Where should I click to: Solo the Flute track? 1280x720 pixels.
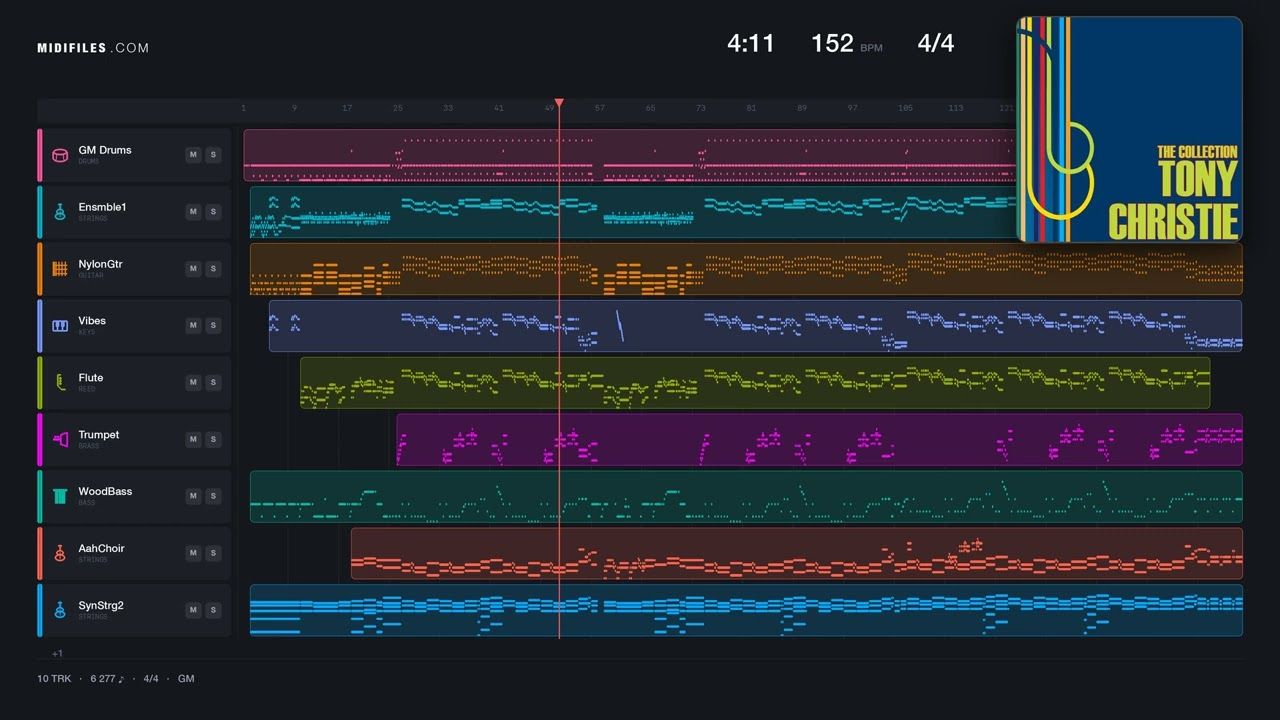[x=213, y=383]
